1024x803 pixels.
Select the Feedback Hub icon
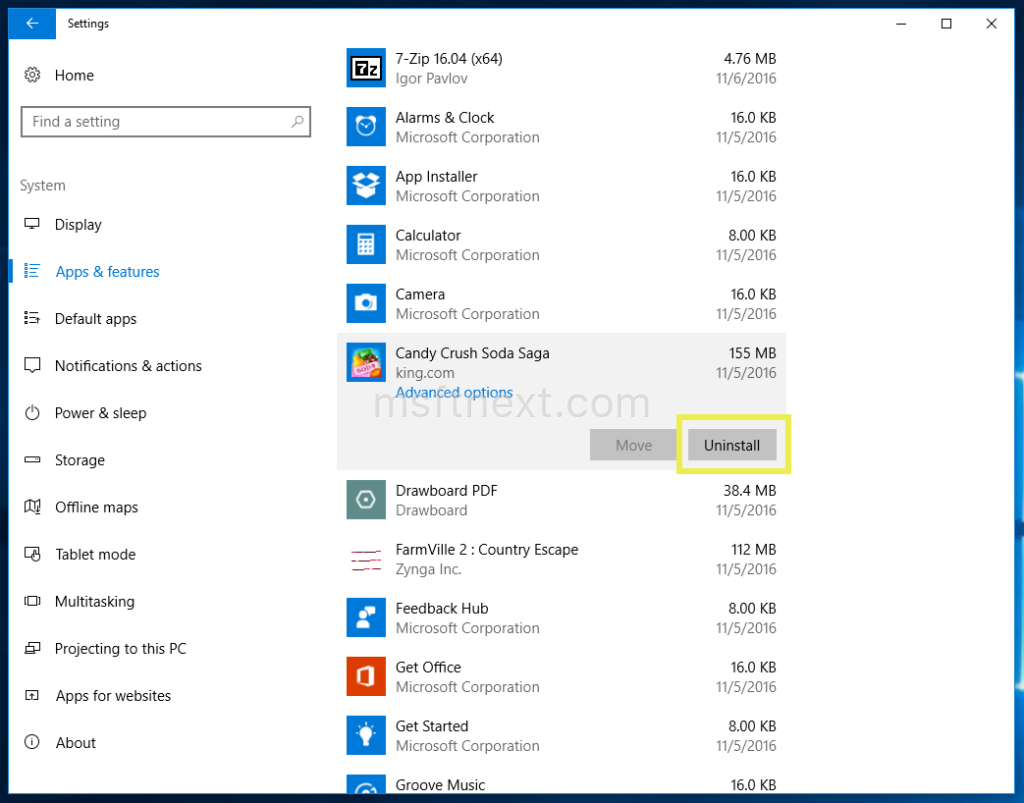click(x=366, y=618)
